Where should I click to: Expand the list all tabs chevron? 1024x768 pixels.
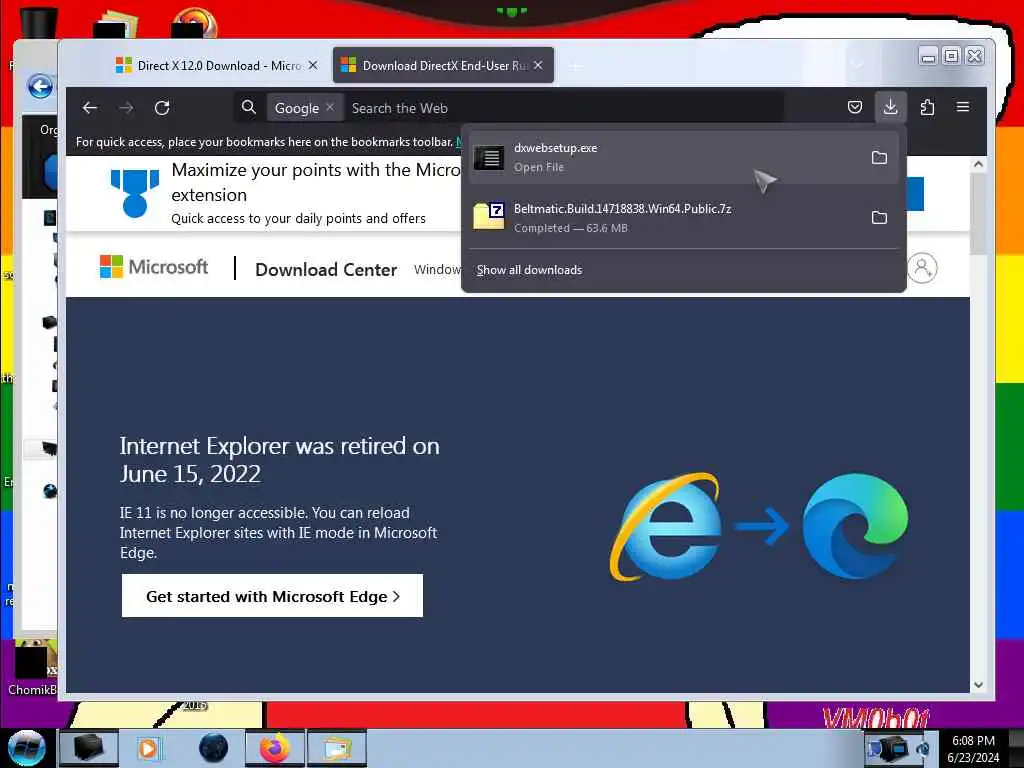click(857, 65)
